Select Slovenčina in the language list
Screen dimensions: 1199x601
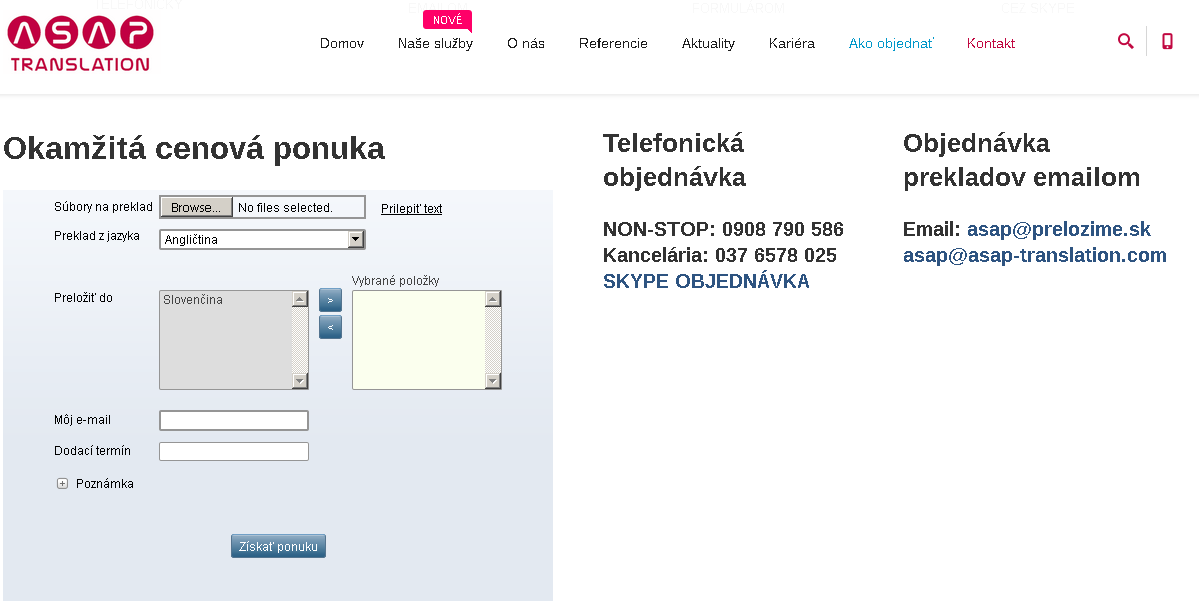(x=193, y=300)
